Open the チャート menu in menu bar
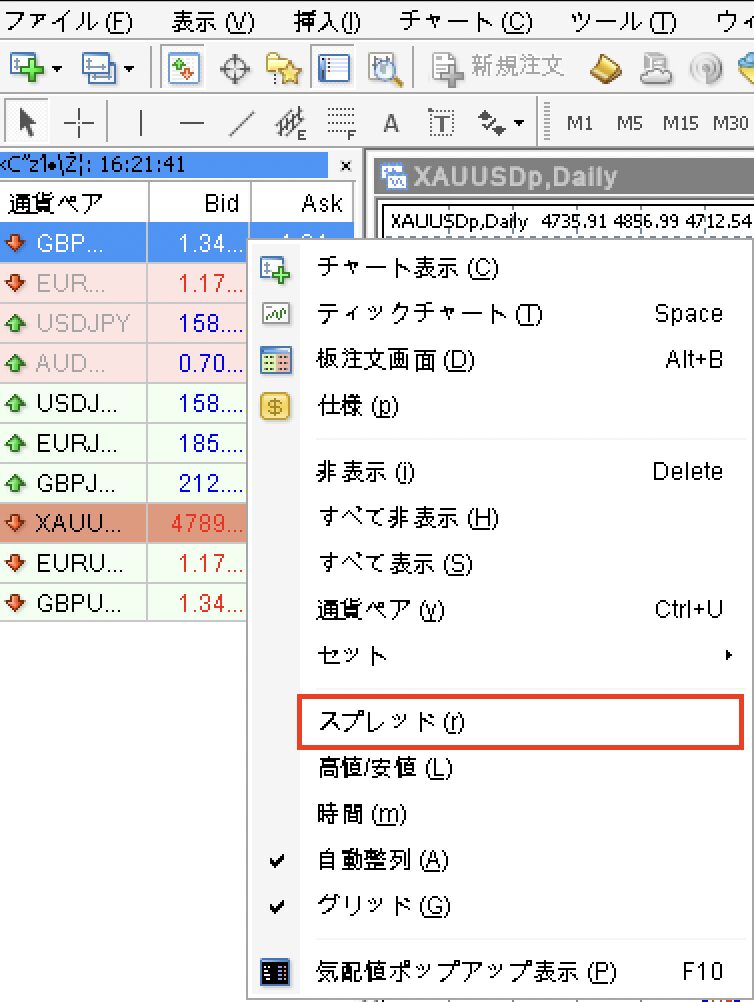The height and width of the screenshot is (1002, 754). click(x=465, y=20)
